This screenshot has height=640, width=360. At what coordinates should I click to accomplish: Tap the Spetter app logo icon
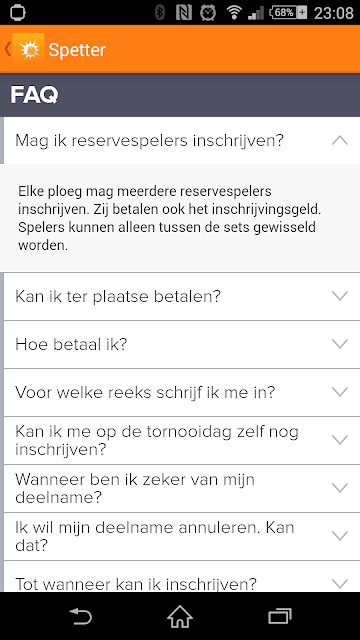28,49
